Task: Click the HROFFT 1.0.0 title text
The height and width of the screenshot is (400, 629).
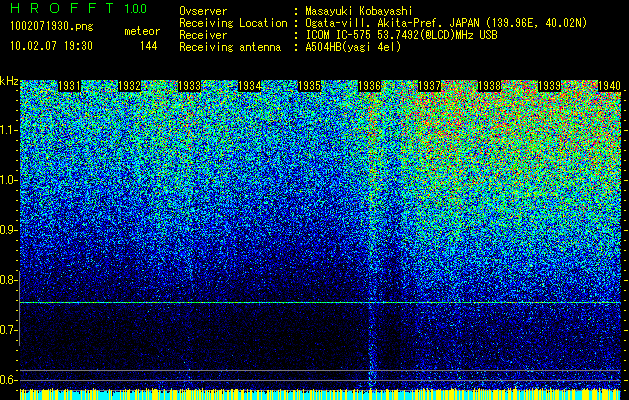Action: [78, 8]
